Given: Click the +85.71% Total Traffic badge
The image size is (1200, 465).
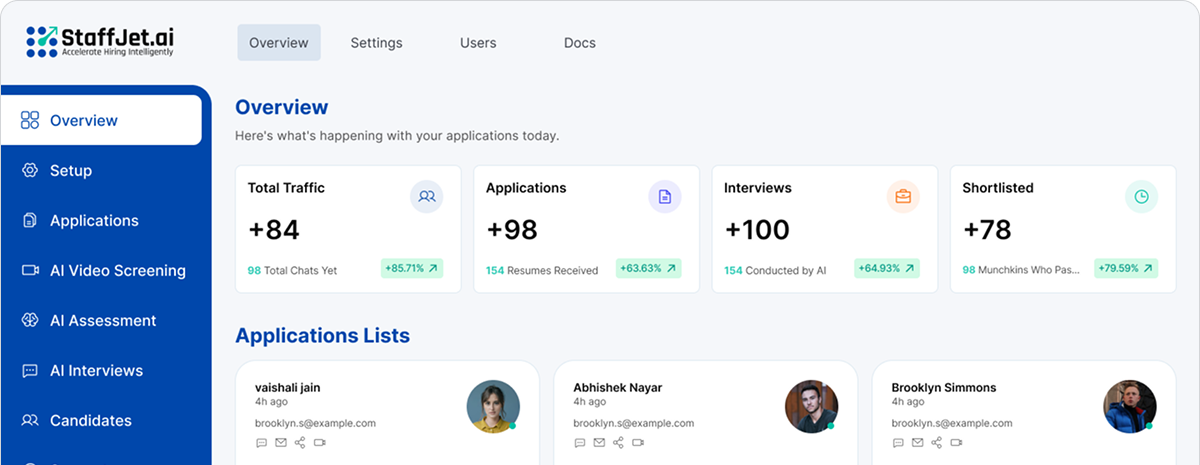Looking at the screenshot, I should [x=412, y=269].
